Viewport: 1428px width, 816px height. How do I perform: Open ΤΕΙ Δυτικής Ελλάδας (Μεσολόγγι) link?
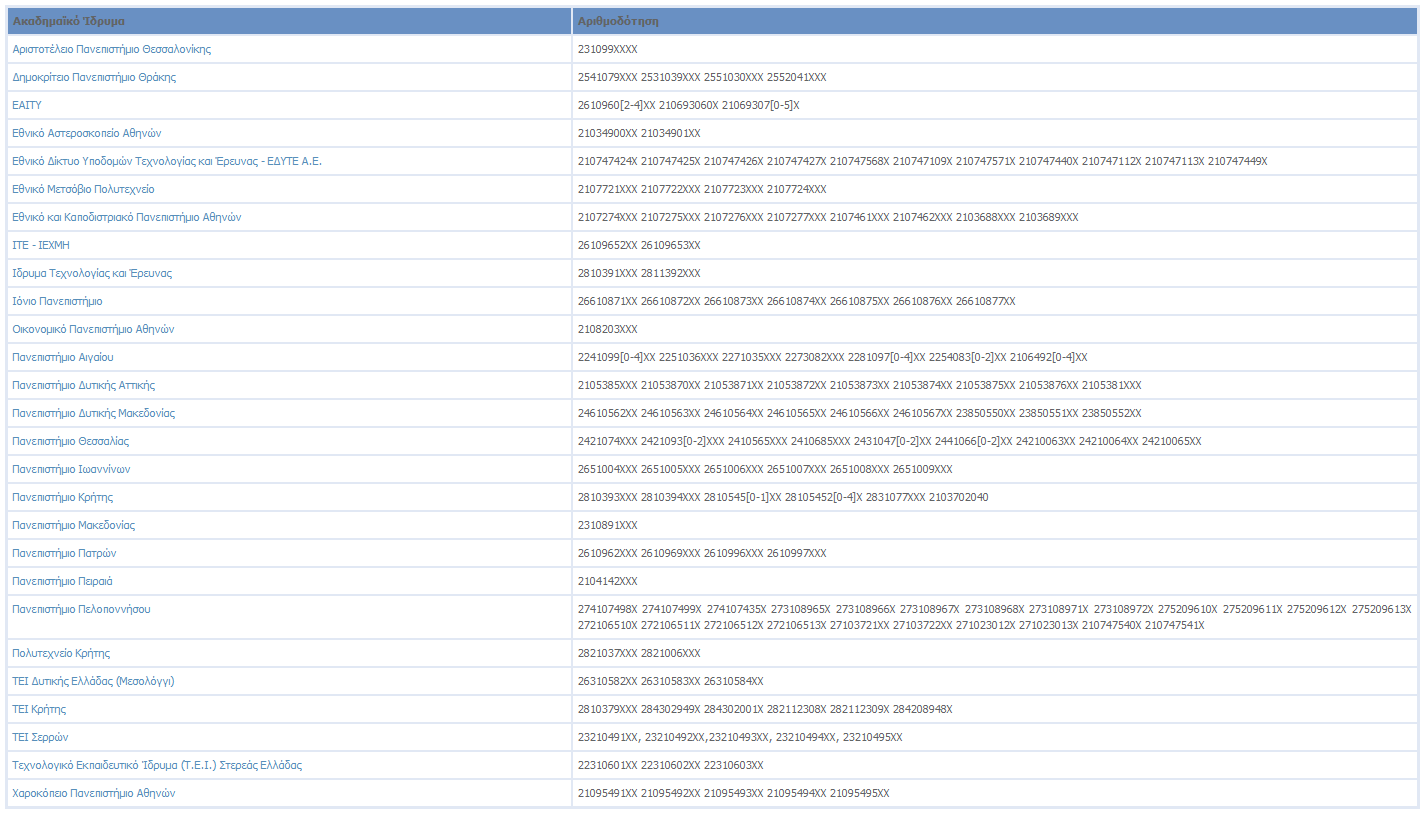[x=94, y=681]
